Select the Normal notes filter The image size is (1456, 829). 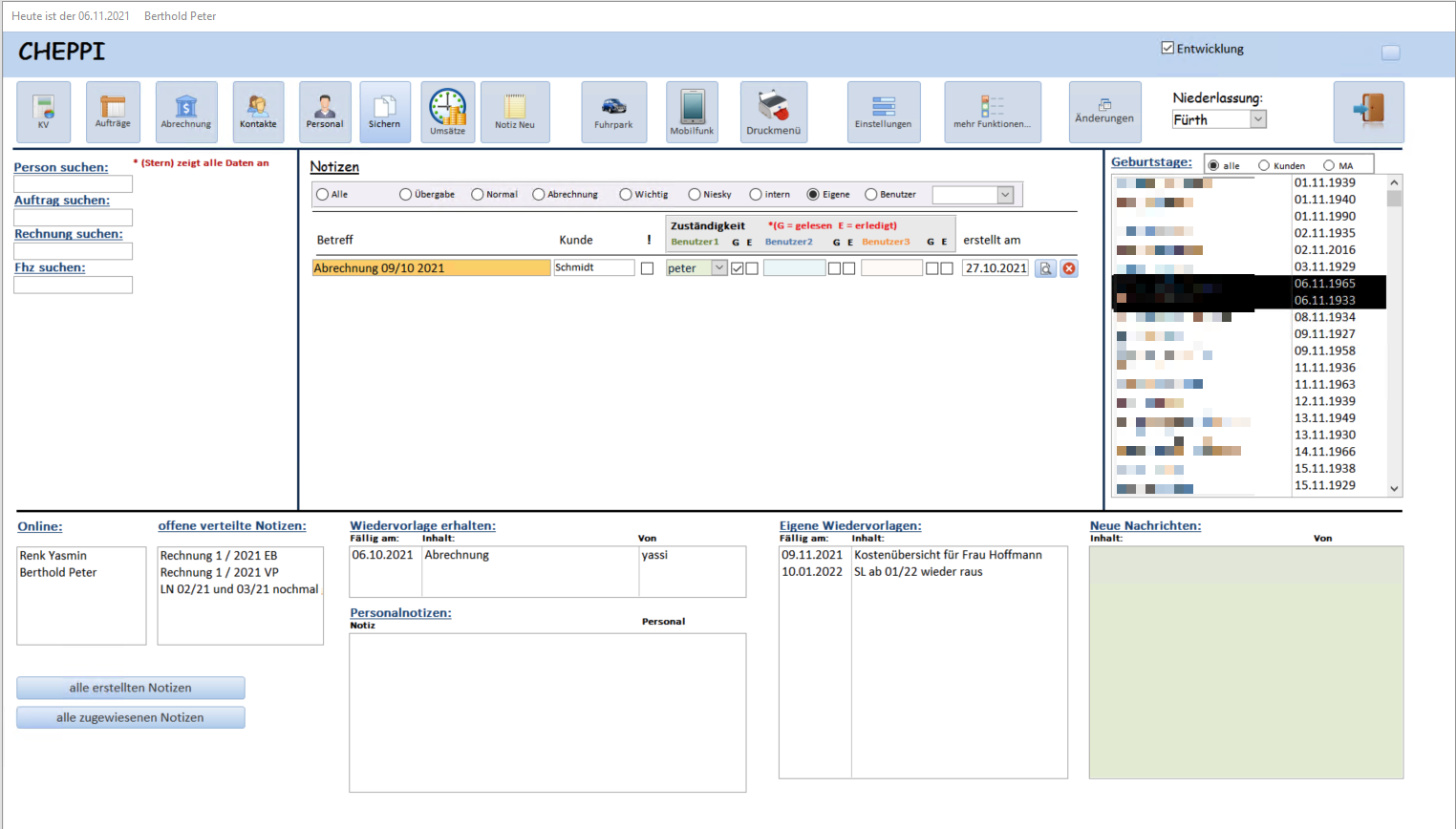(478, 194)
